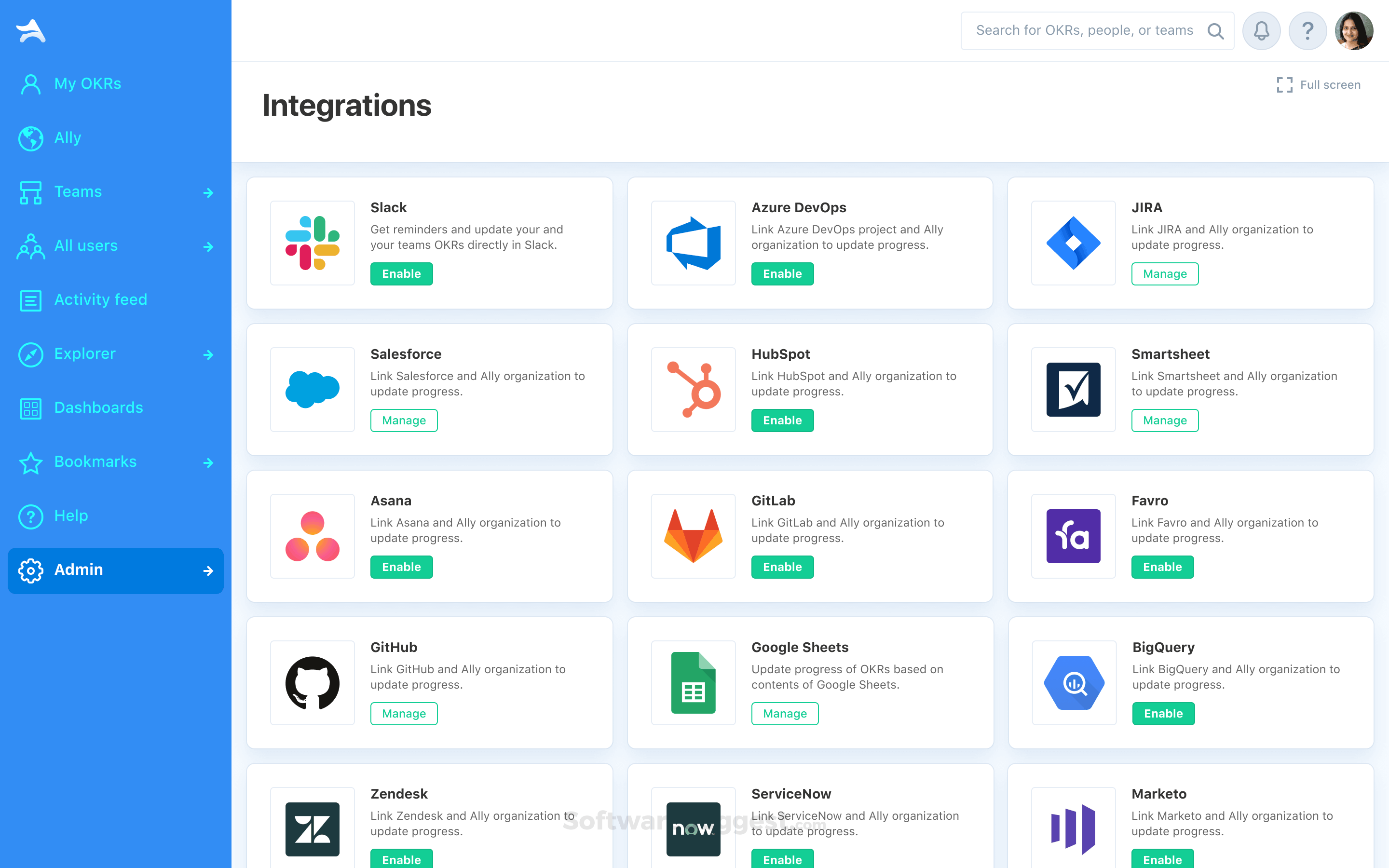Expand the Bookmarks sidebar section

tap(208, 462)
